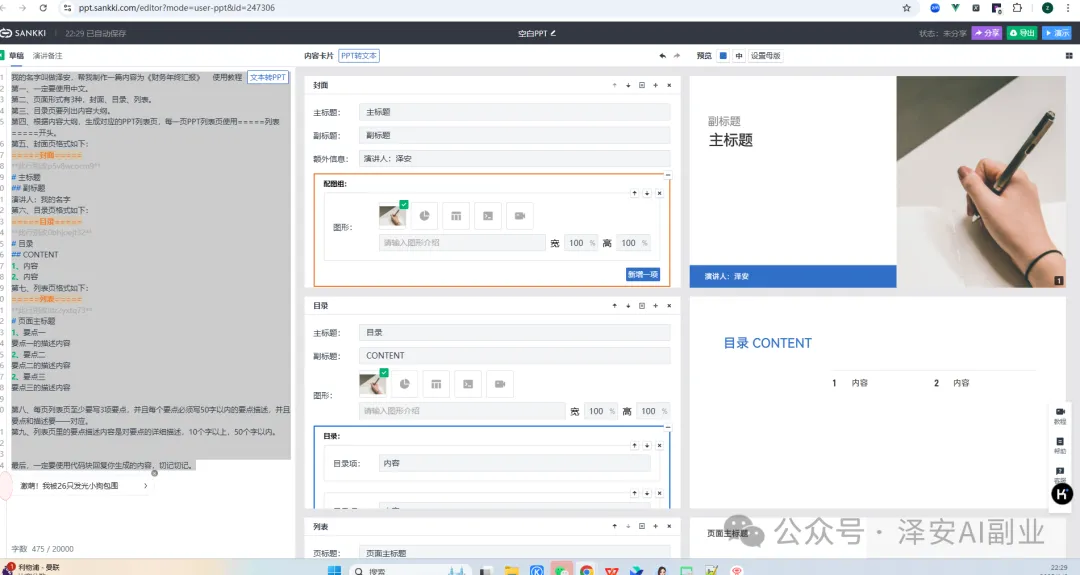This screenshot has width=1080, height=575.
Task: Delete the 目录 card
Action: tap(669, 306)
